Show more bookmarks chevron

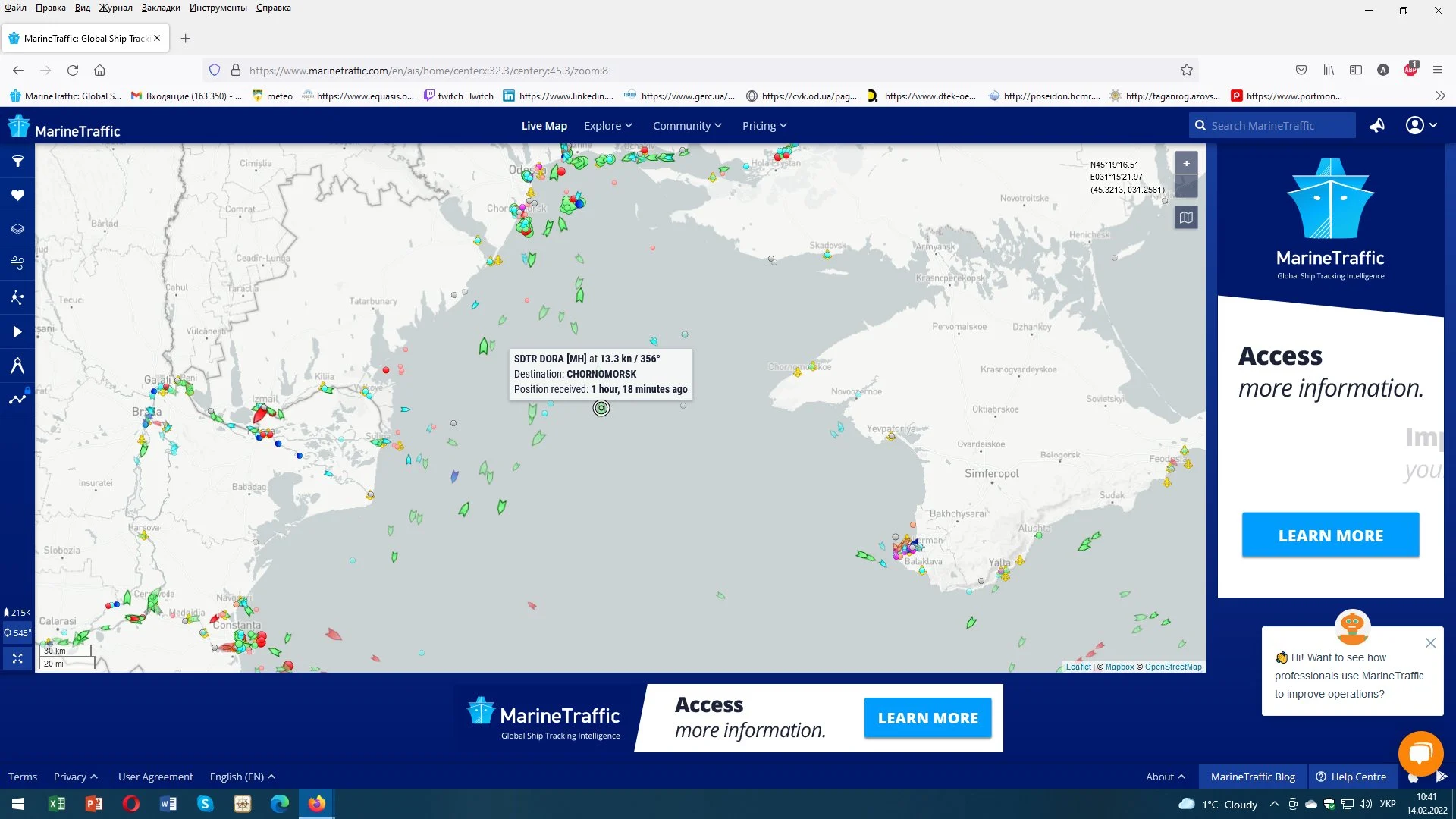coord(1440,96)
